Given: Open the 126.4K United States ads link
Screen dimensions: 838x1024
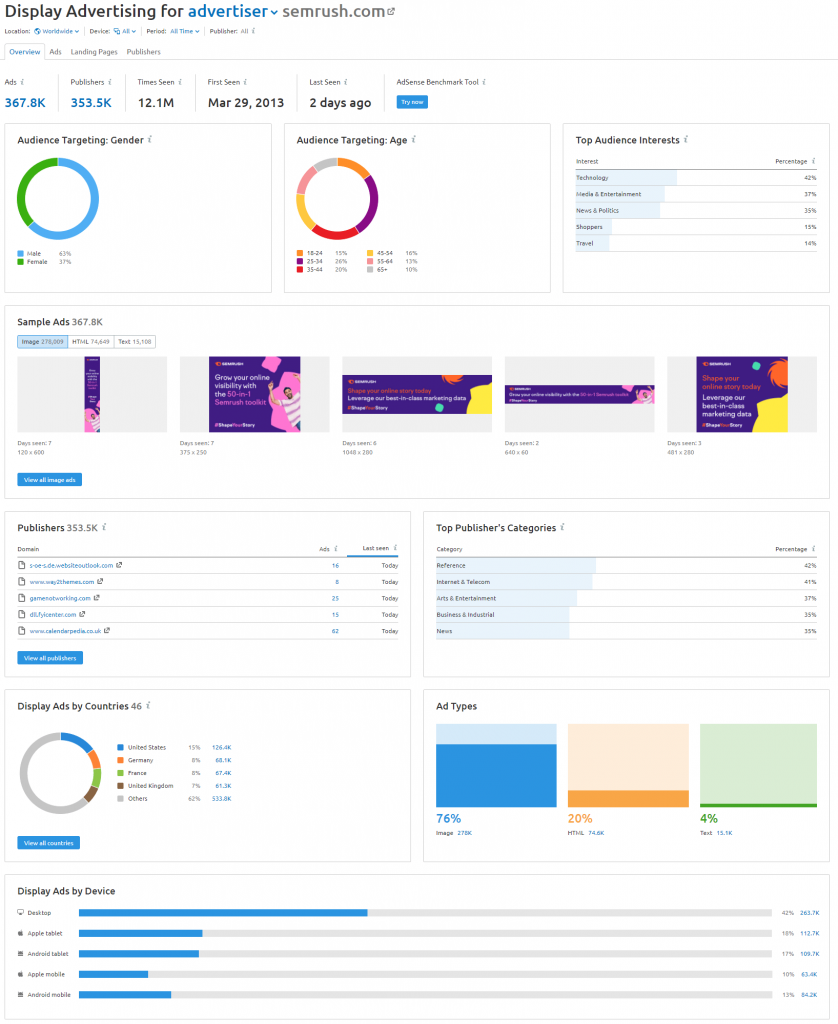Looking at the screenshot, I should (221, 747).
